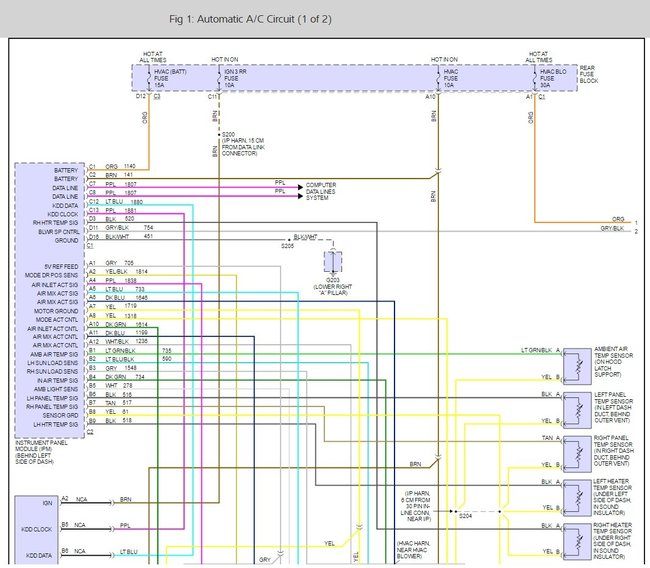Click the IGN 3 RR 10A fuse symbol

[219, 78]
